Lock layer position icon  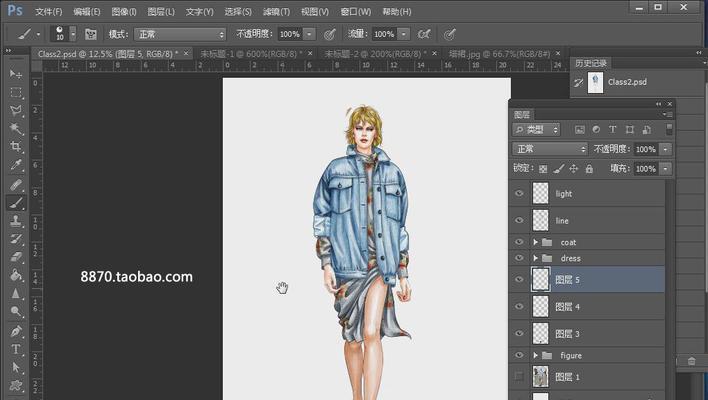(573, 169)
